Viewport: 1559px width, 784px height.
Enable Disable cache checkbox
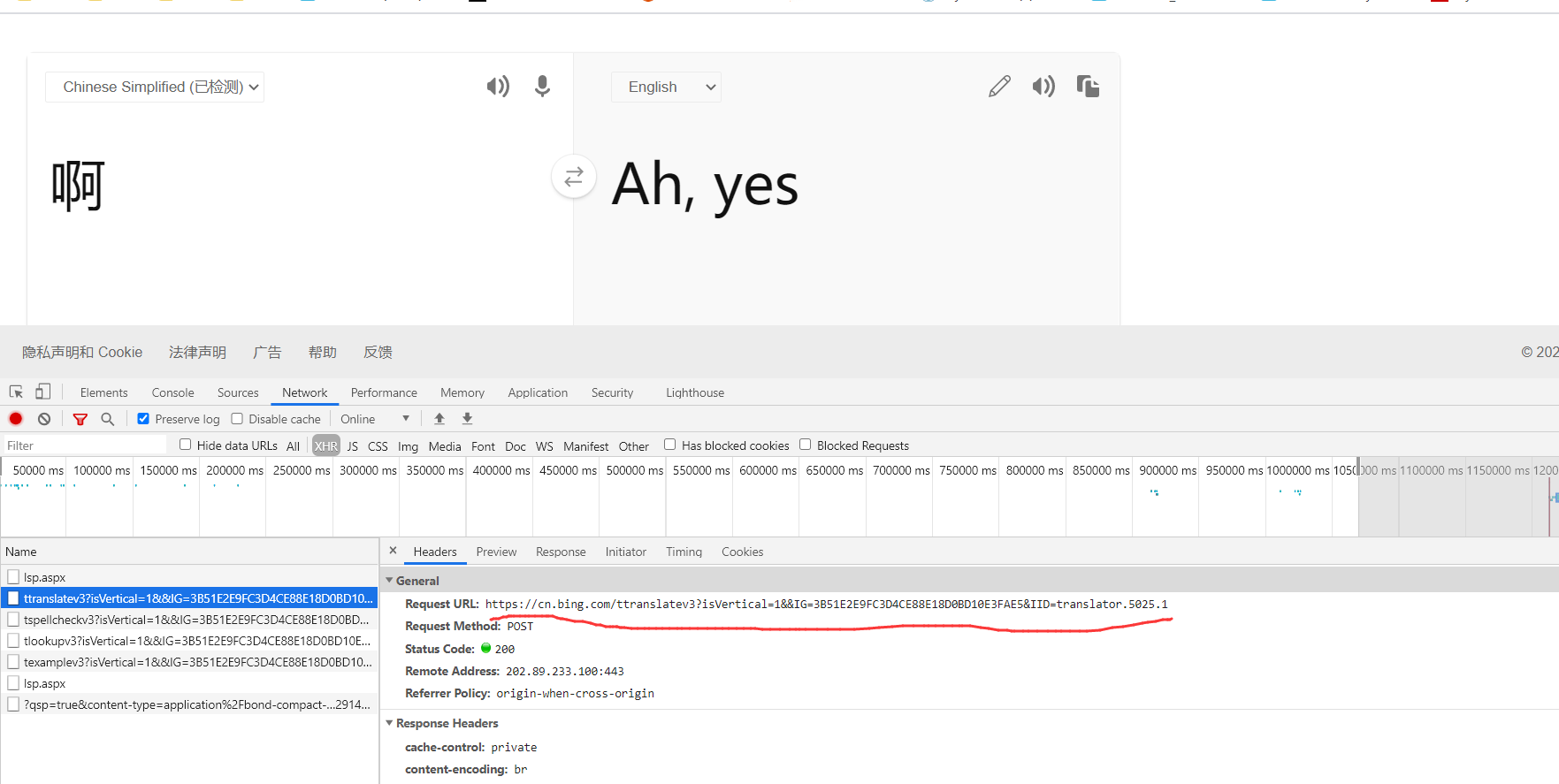(x=237, y=419)
